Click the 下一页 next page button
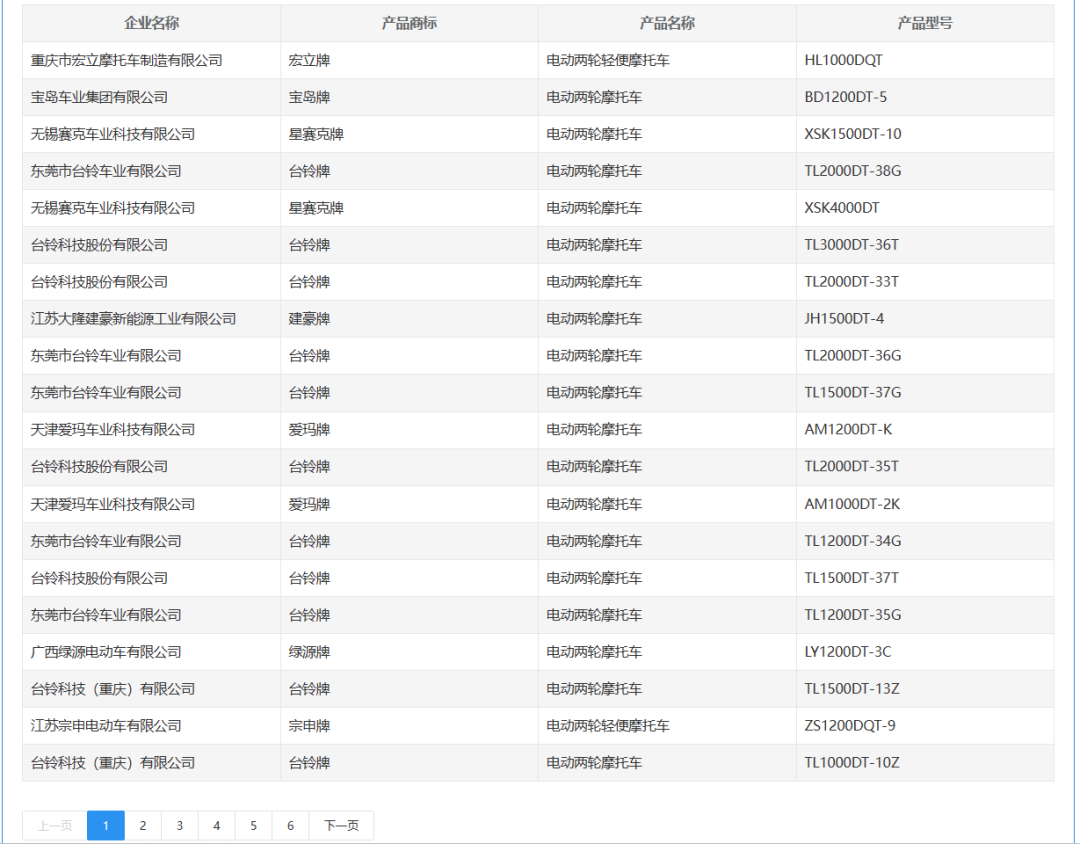1080x844 pixels. [341, 825]
